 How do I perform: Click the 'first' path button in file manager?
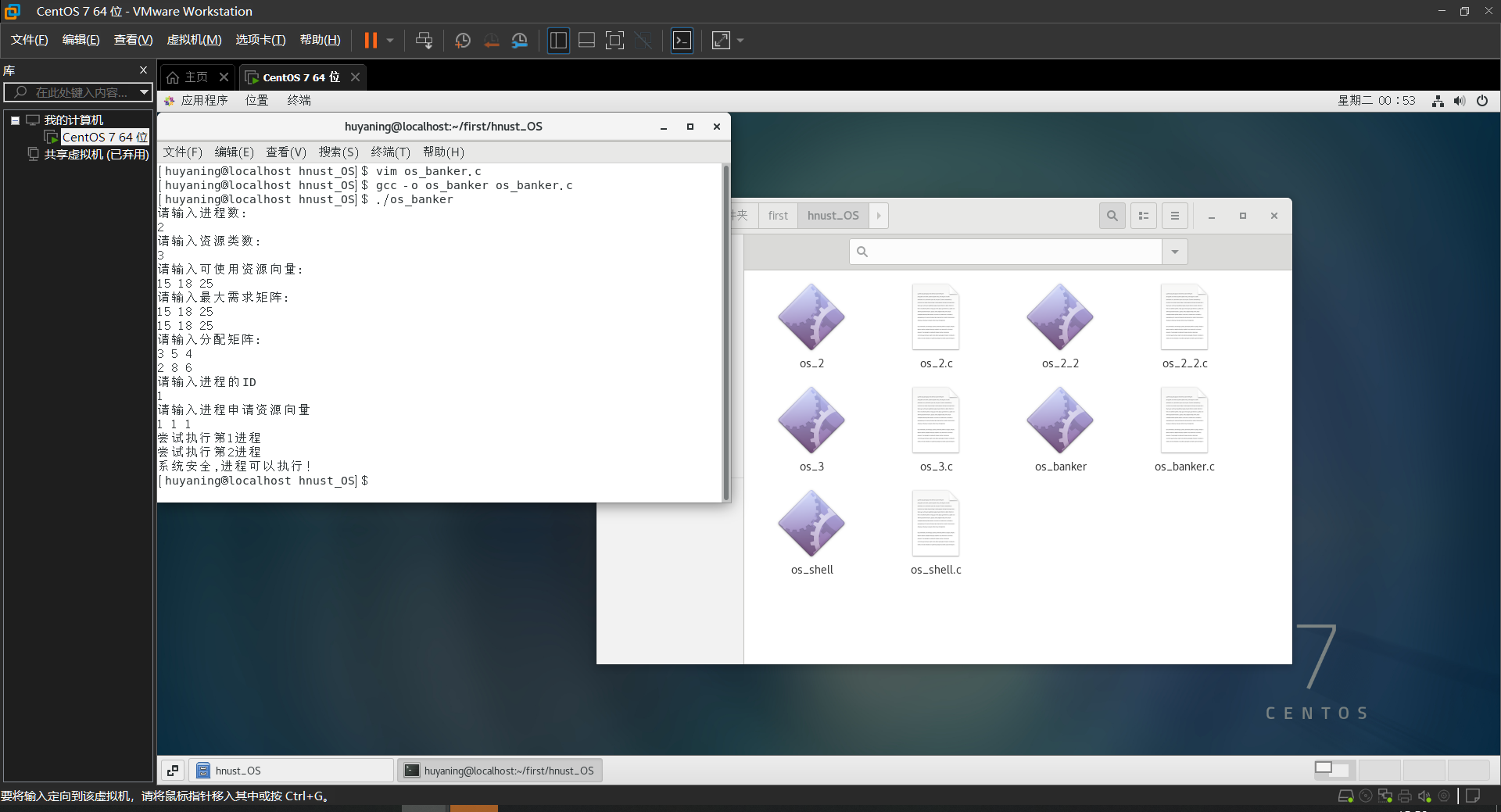tap(778, 216)
